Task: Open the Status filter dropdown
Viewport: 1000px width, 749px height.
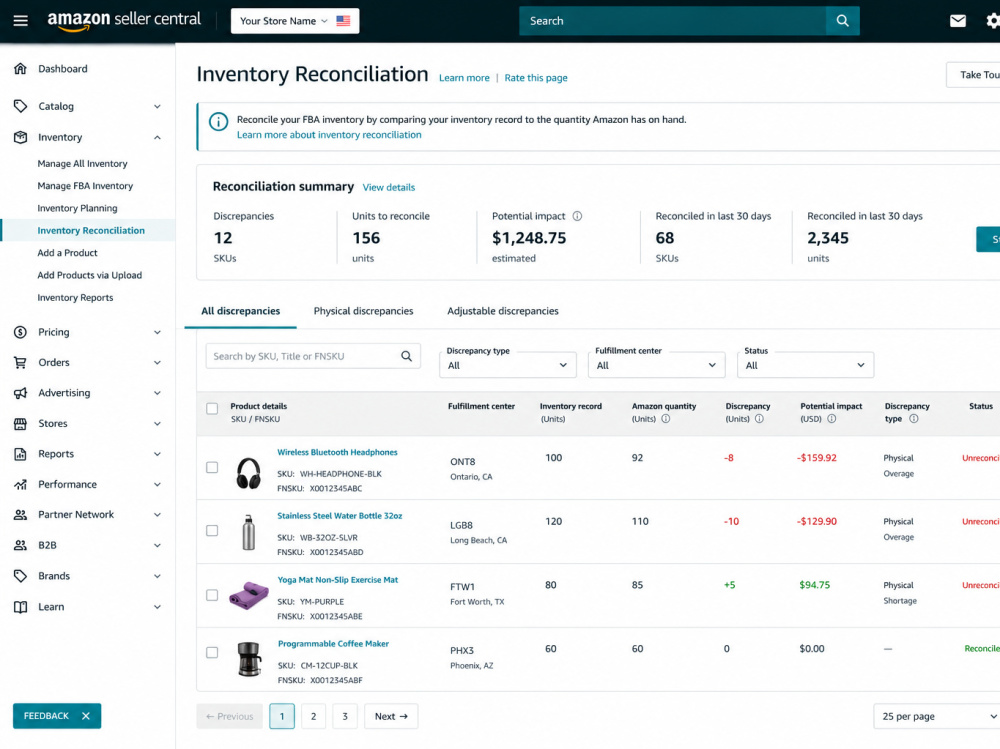Action: click(x=805, y=365)
